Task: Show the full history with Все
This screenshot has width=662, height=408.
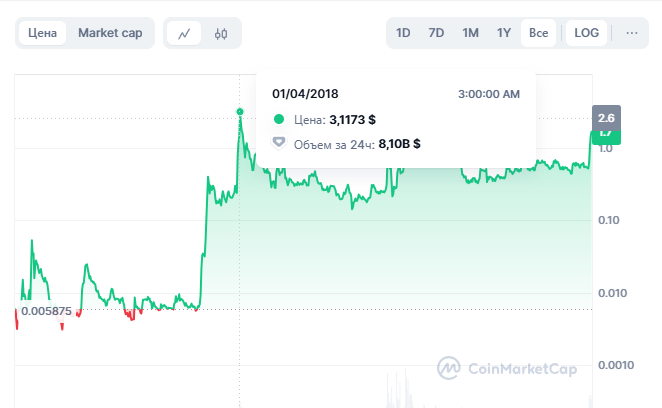Action: [x=538, y=33]
